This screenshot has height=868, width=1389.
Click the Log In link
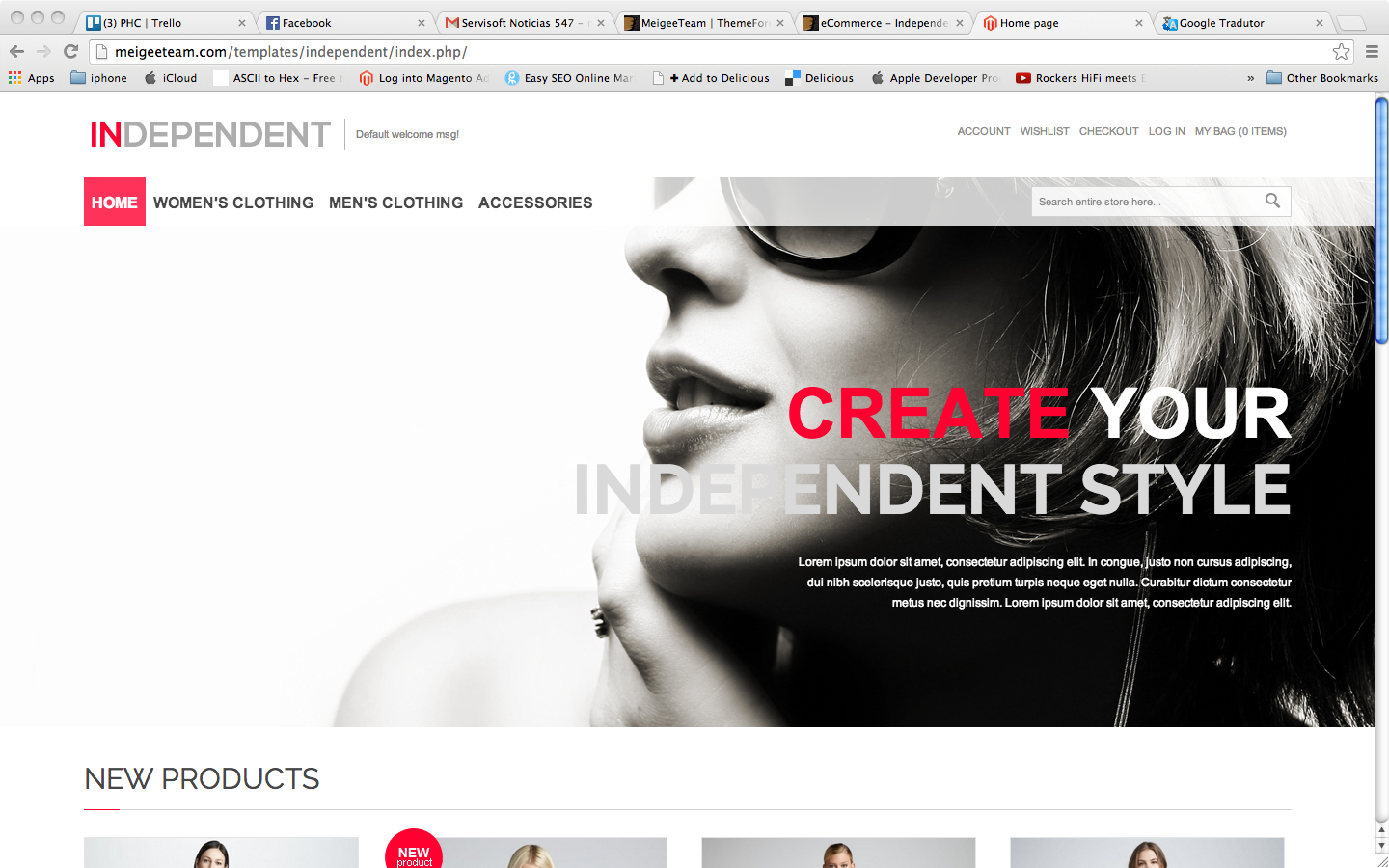click(1166, 131)
